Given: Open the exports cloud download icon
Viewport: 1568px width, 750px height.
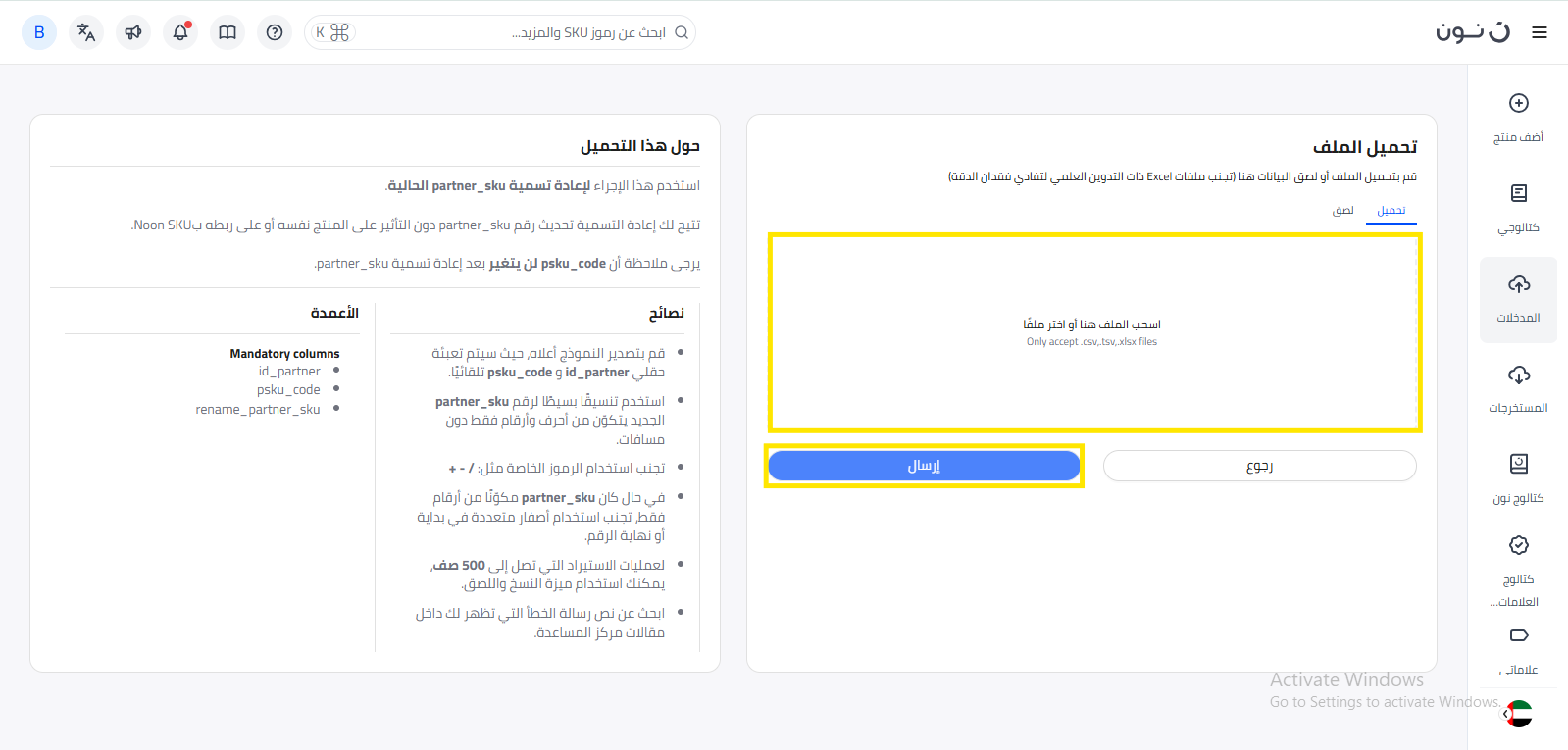Looking at the screenshot, I should point(1518,375).
